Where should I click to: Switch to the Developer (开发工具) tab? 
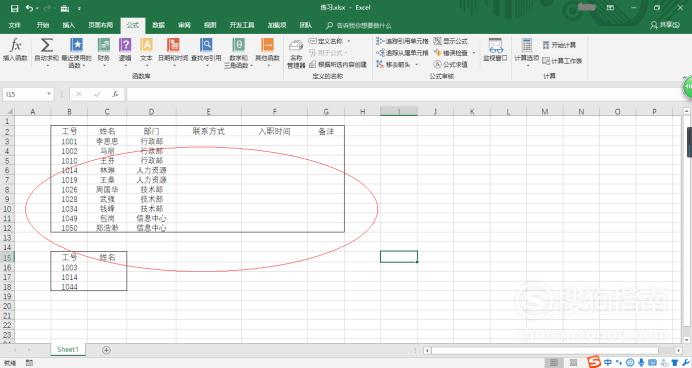(242, 25)
